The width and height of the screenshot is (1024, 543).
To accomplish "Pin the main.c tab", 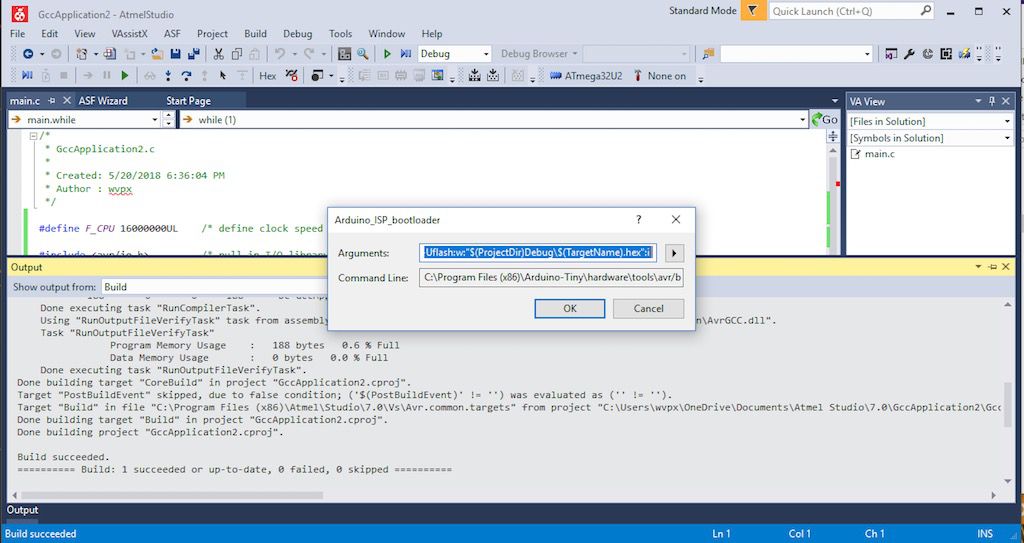I will [x=52, y=101].
